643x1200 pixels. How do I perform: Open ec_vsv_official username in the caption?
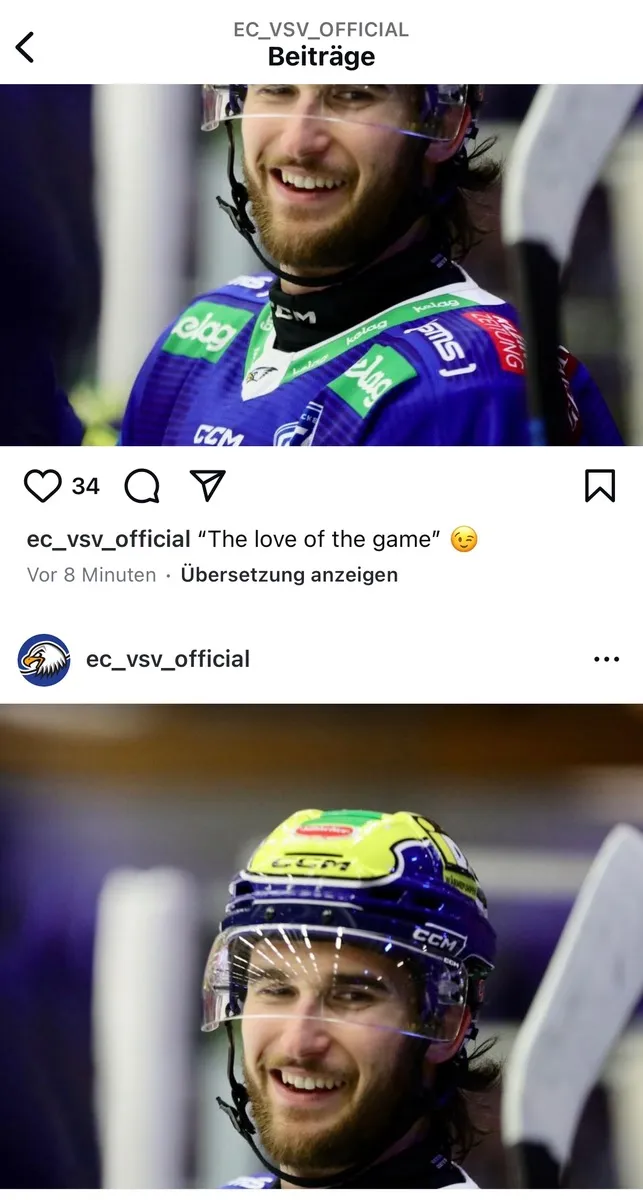(x=108, y=540)
